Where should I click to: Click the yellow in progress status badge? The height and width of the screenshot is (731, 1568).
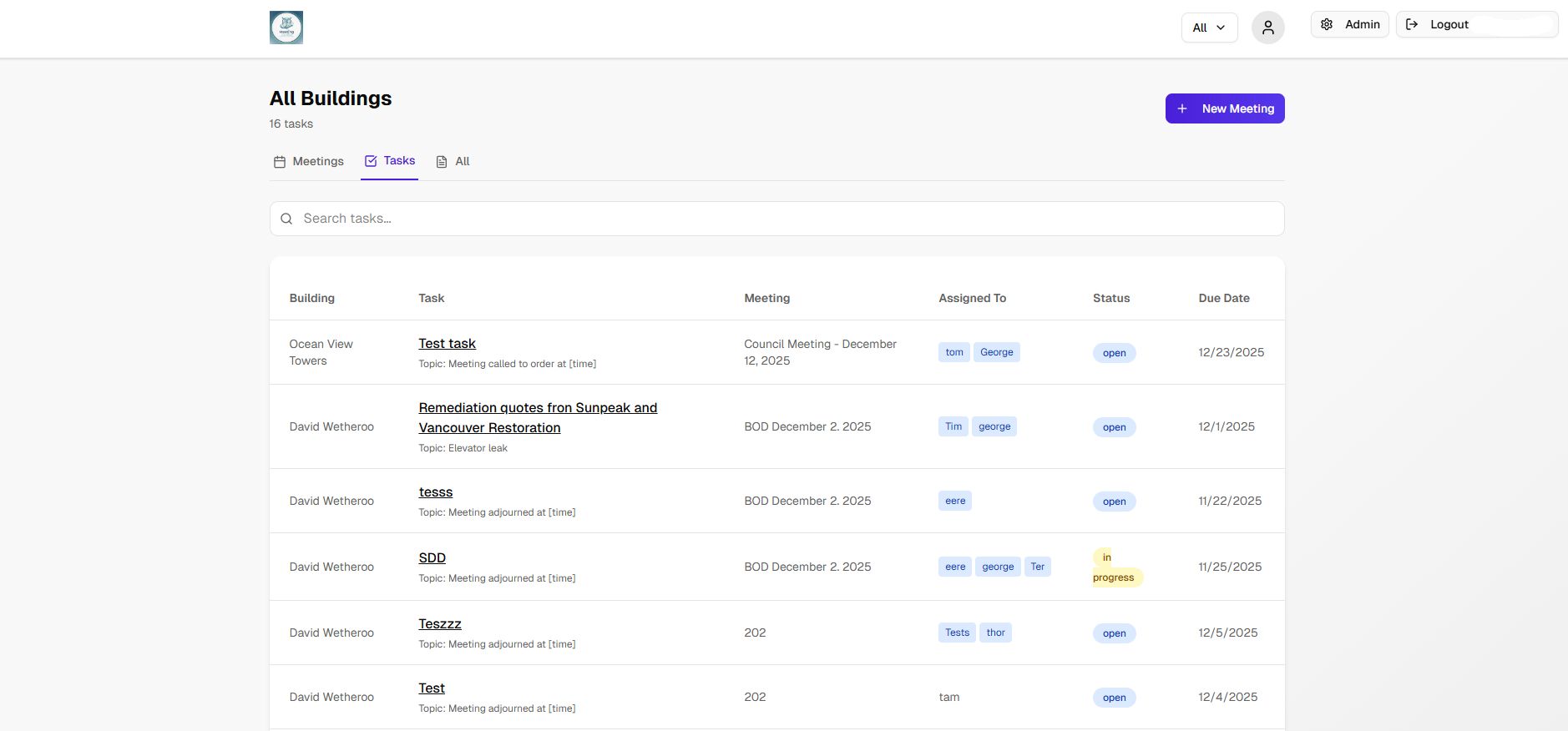click(x=1114, y=567)
